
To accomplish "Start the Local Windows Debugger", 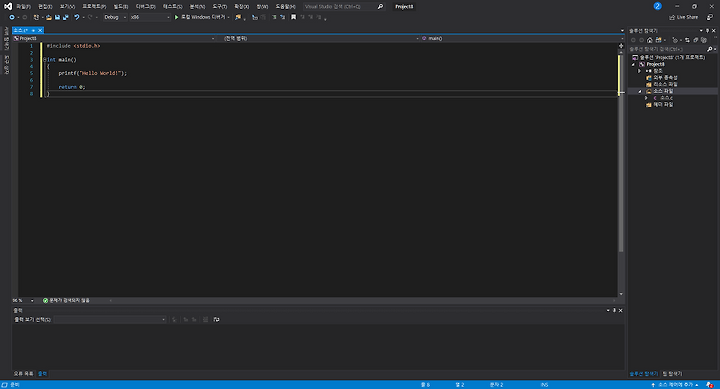I will (x=201, y=17).
